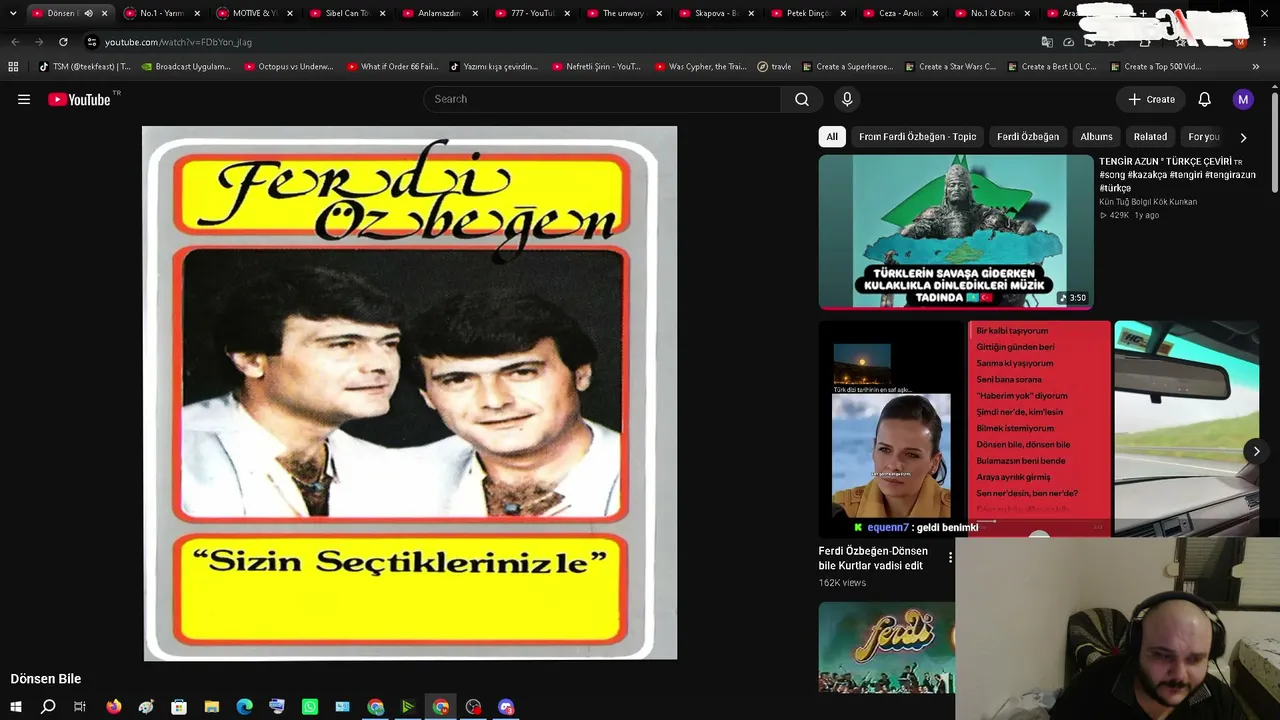
Task: Open Microsoft Store from the taskbar
Action: pyautogui.click(x=179, y=707)
